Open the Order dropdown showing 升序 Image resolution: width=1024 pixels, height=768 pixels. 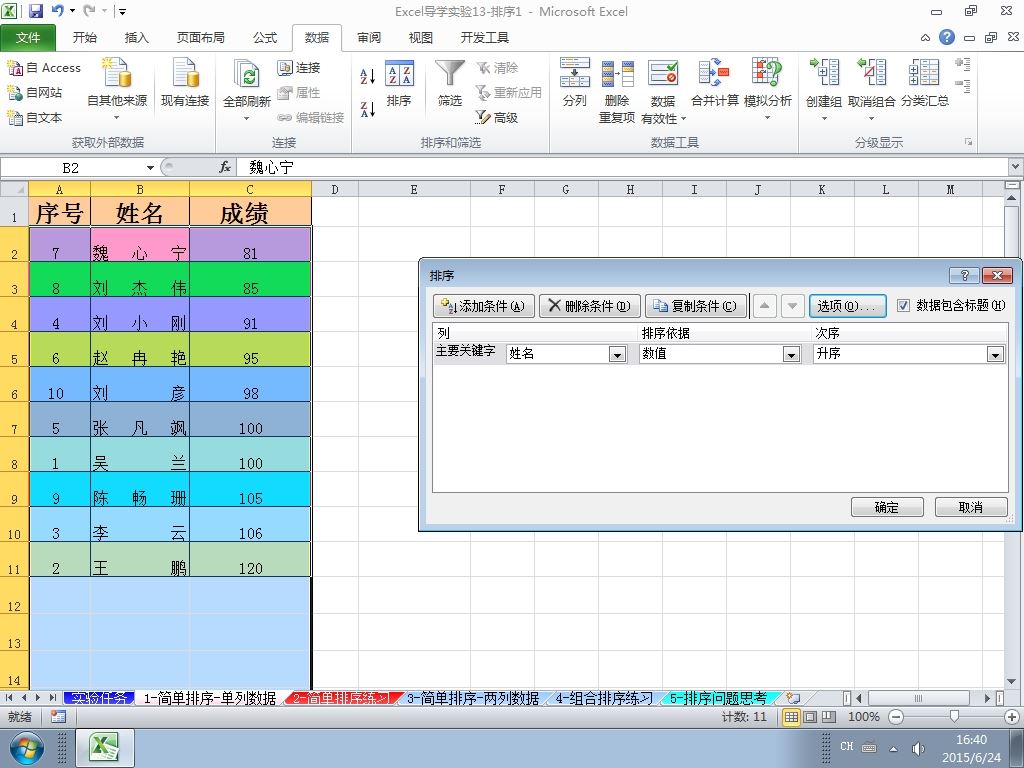(995, 354)
